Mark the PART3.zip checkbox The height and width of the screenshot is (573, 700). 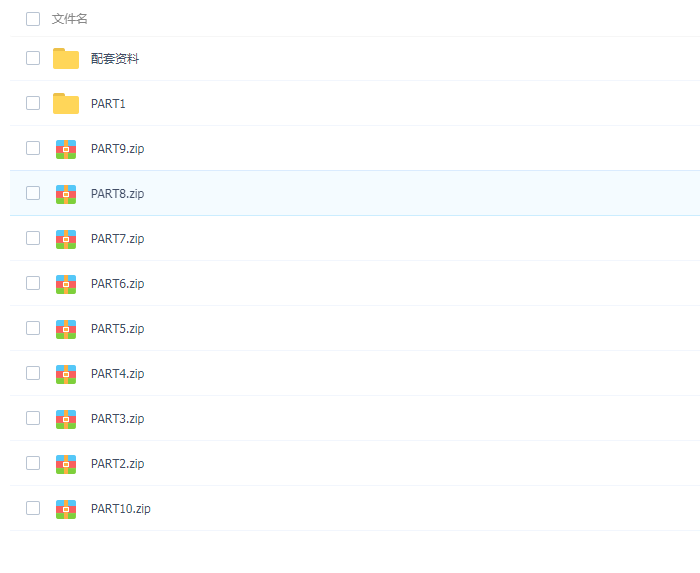coord(33,418)
